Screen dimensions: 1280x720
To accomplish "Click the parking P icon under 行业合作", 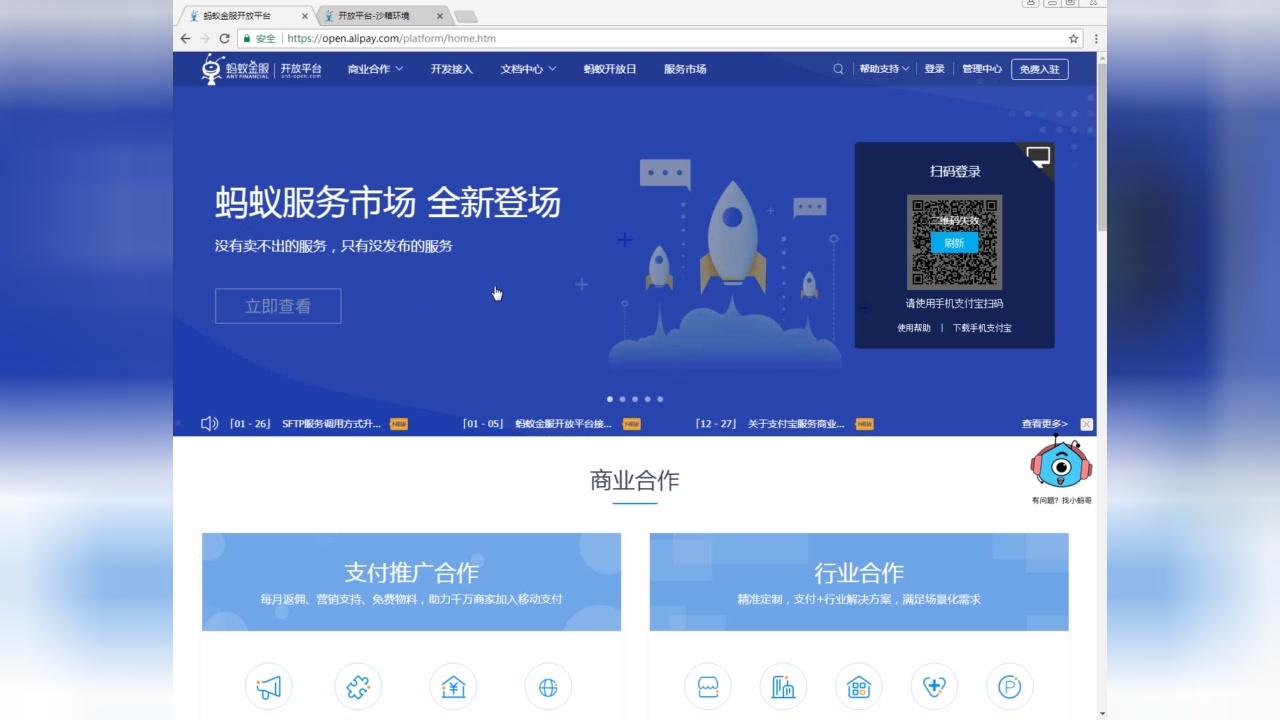I will point(1010,687).
